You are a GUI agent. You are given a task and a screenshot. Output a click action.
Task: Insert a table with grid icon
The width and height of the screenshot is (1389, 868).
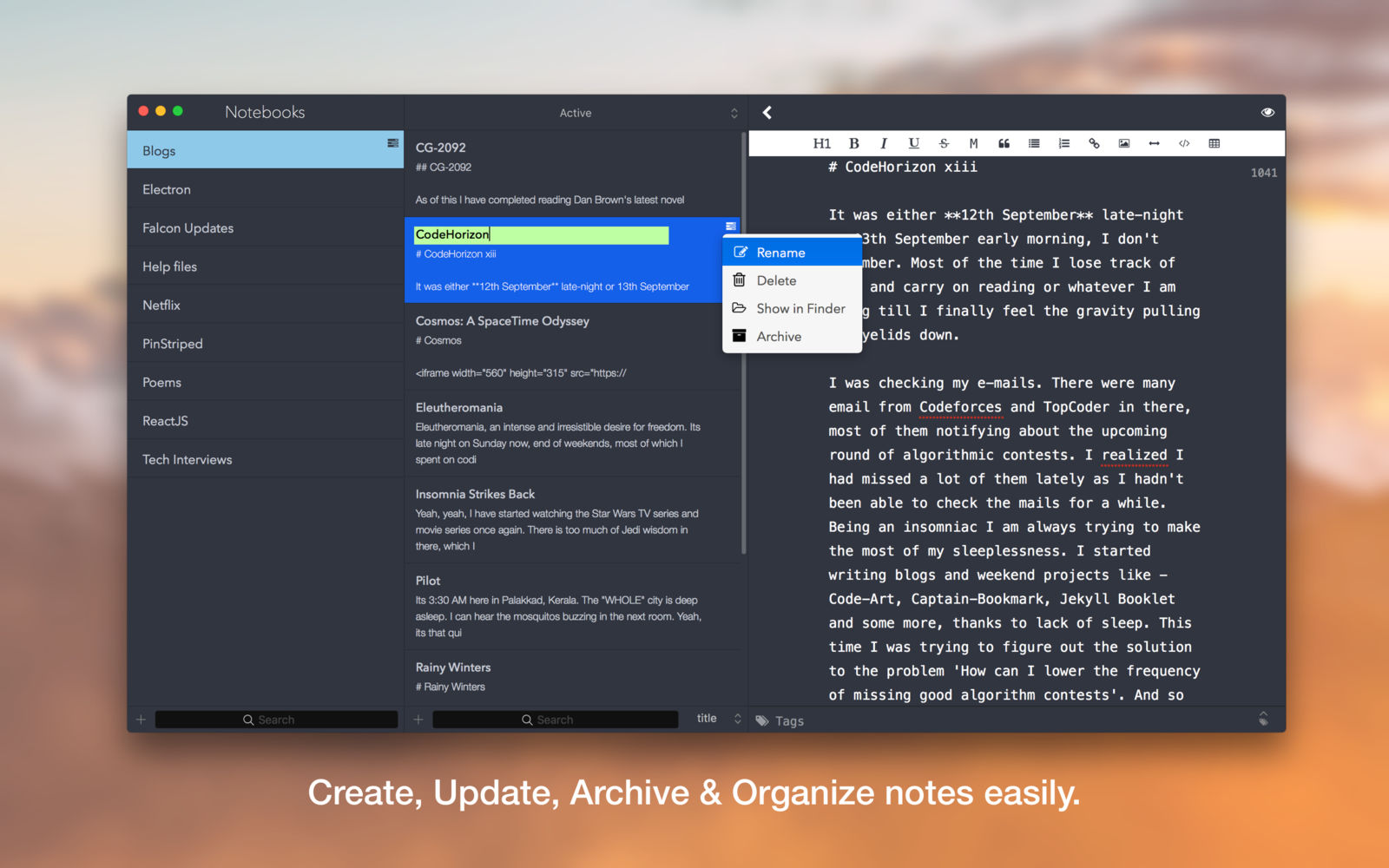coord(1215,143)
